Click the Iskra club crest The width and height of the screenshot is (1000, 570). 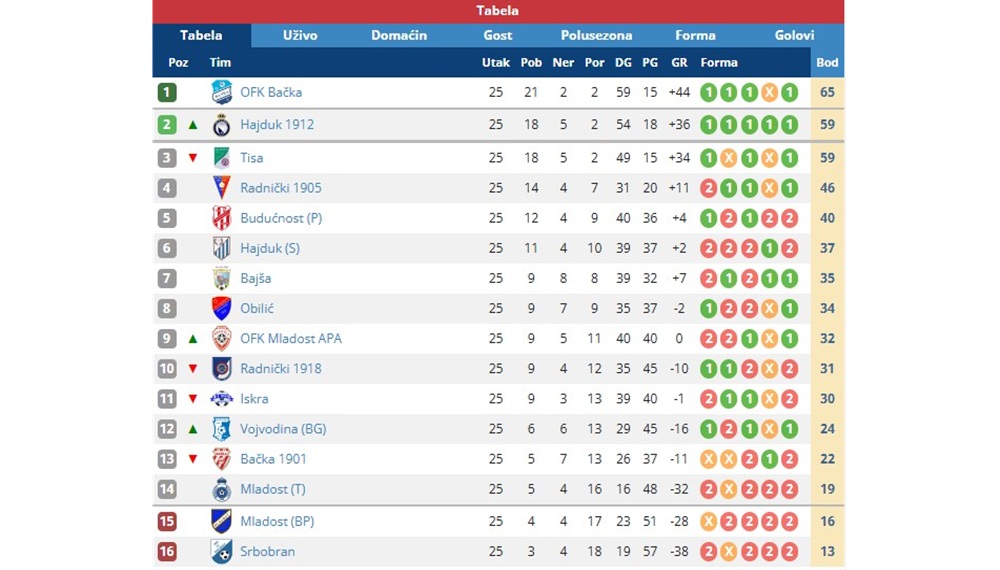point(221,399)
